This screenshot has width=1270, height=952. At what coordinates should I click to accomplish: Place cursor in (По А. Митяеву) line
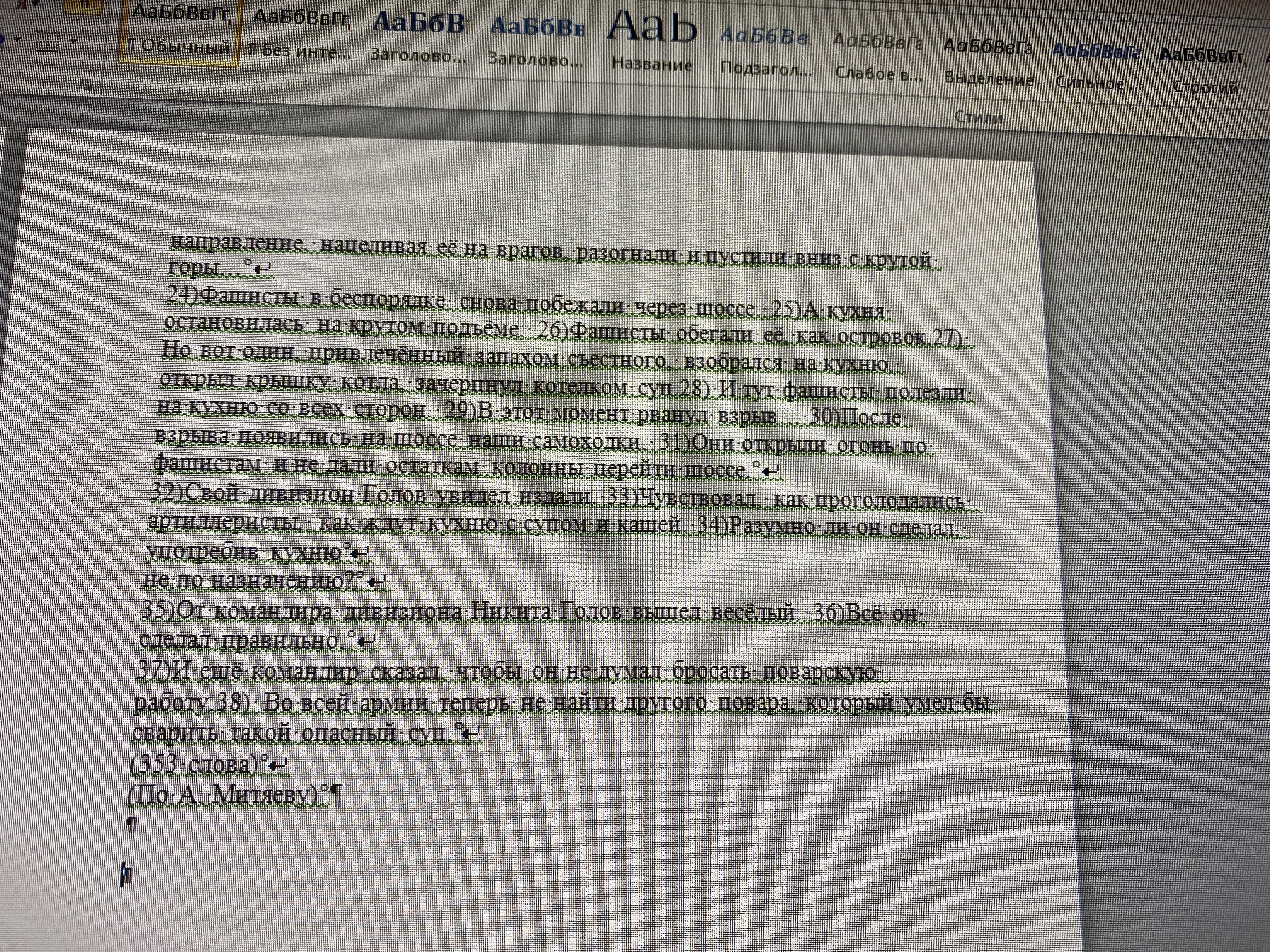224,797
